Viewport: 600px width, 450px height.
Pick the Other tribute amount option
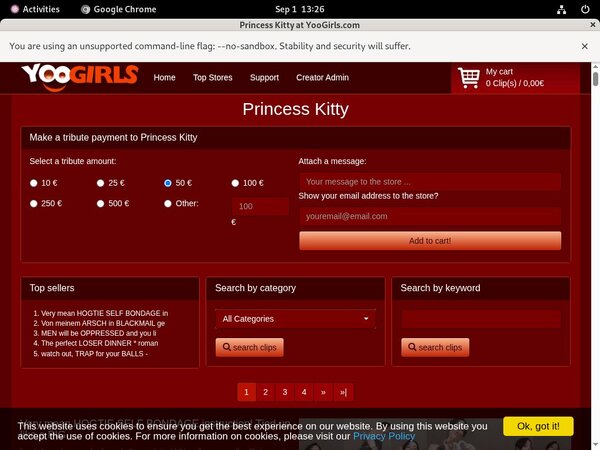pyautogui.click(x=168, y=204)
